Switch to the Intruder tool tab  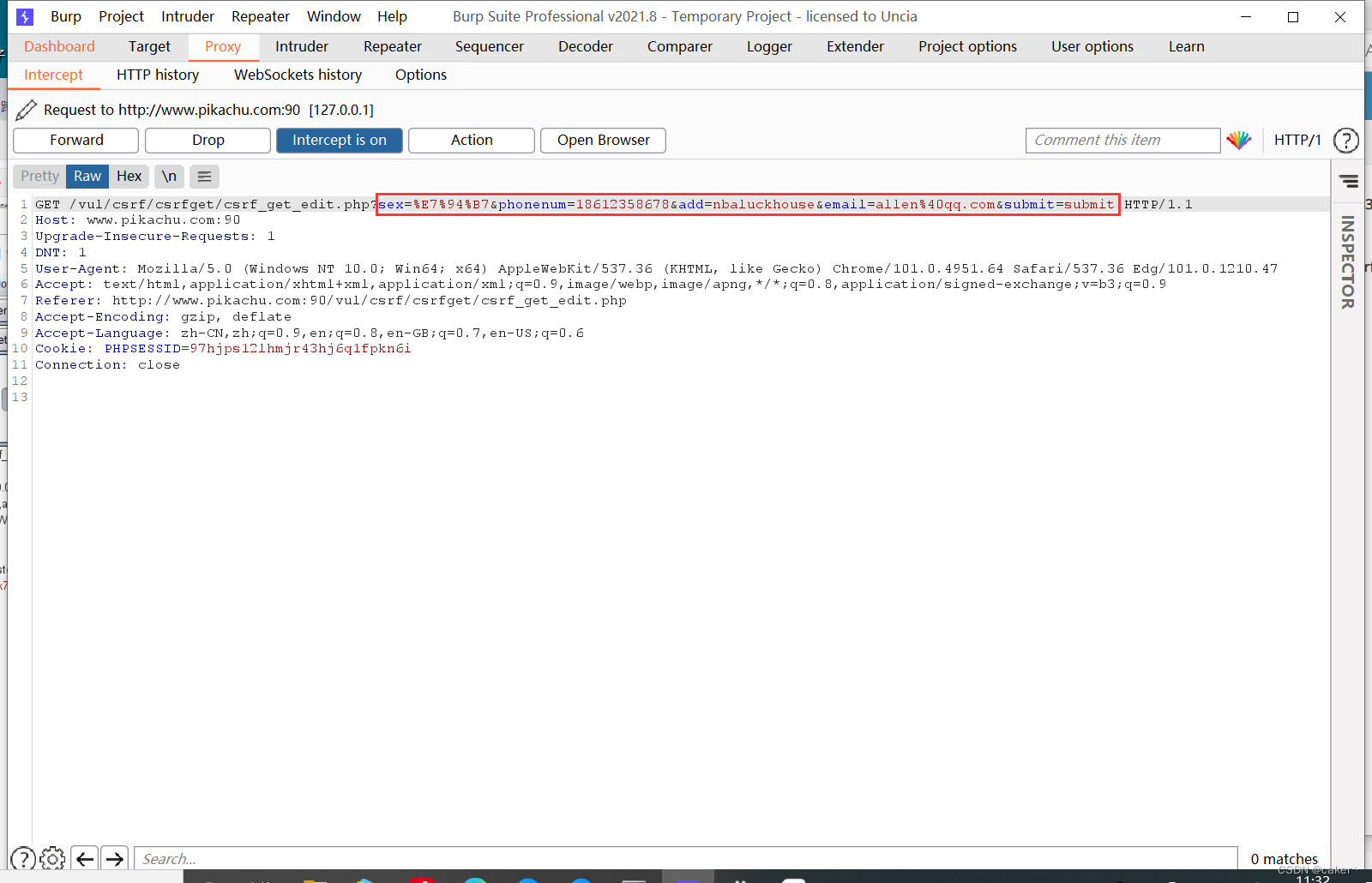302,47
